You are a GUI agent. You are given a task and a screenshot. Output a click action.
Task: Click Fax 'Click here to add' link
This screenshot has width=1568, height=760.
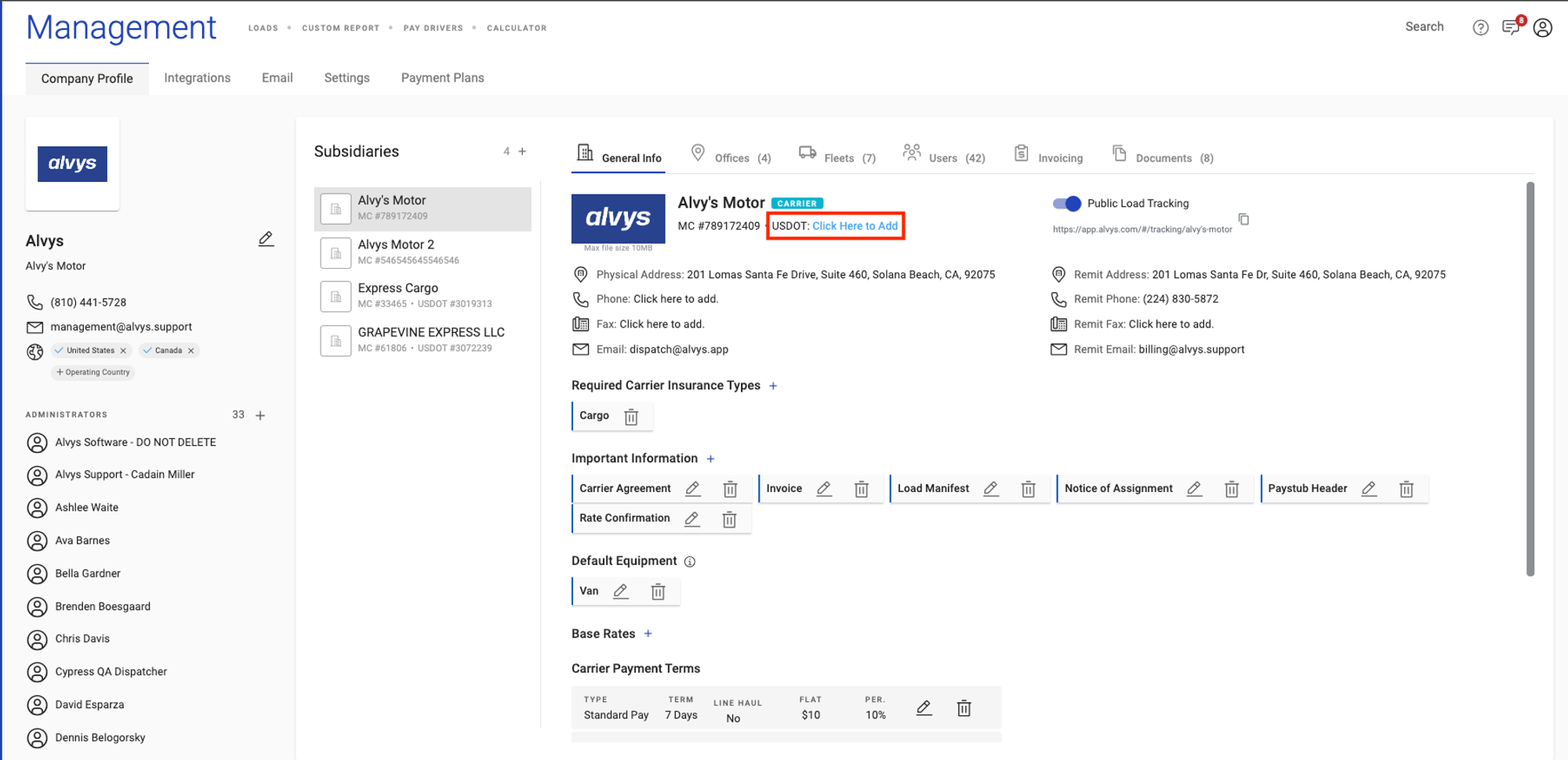tap(662, 324)
